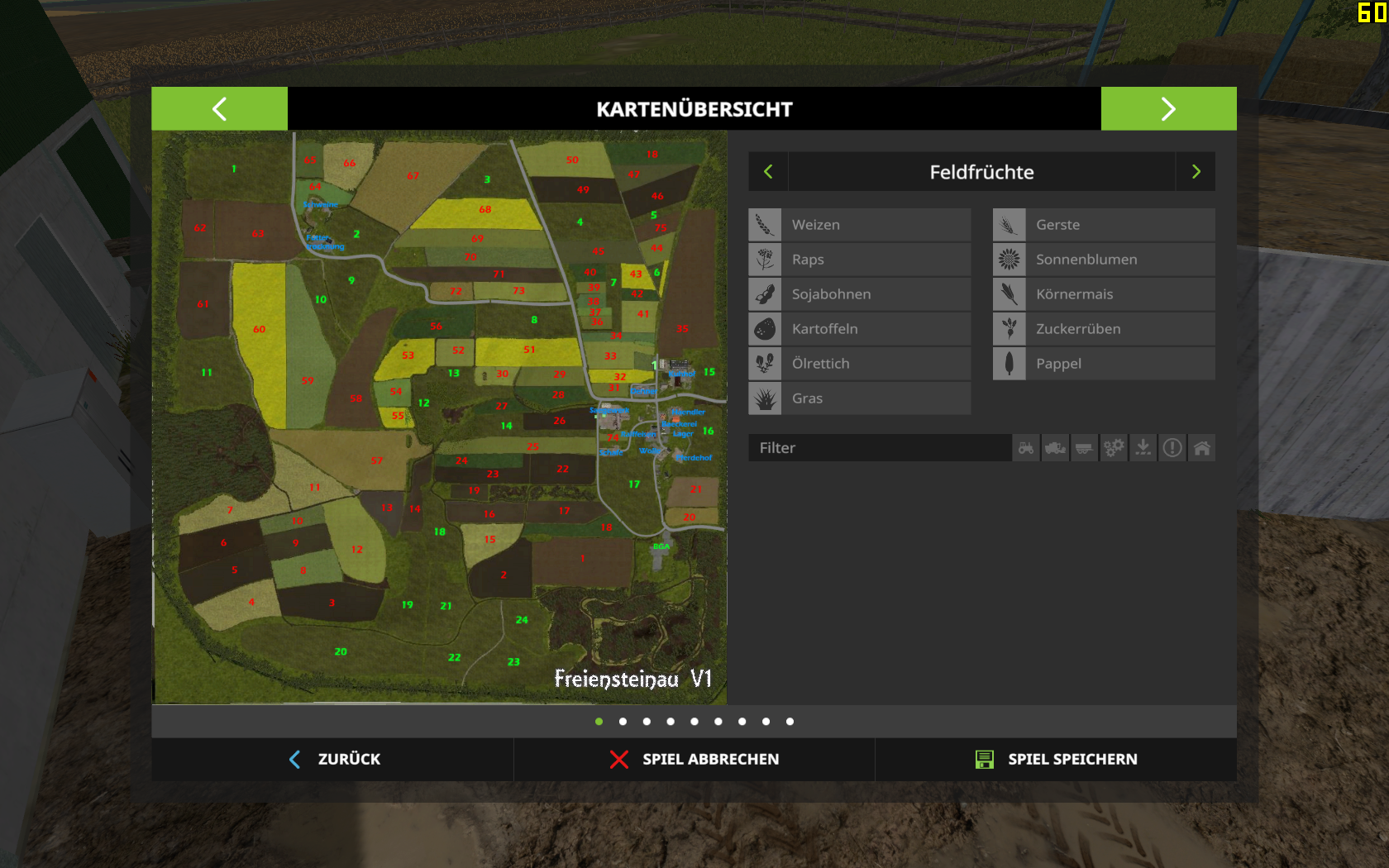Viewport: 1389px width, 868px height.
Task: Click field number 67 on the map
Action: 413,175
